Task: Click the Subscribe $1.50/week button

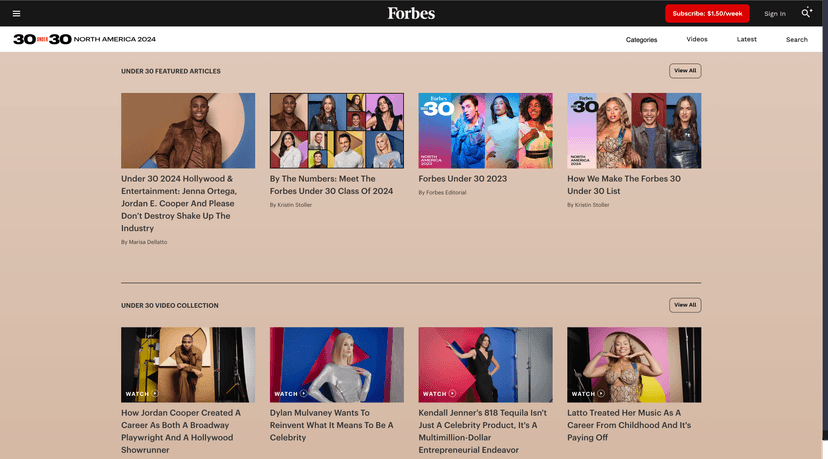Action: click(707, 13)
